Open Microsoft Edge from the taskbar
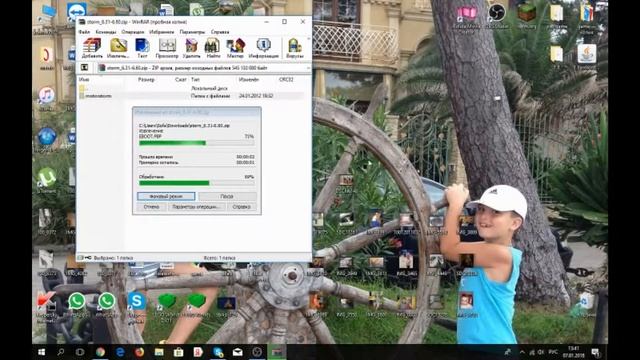 120,352
